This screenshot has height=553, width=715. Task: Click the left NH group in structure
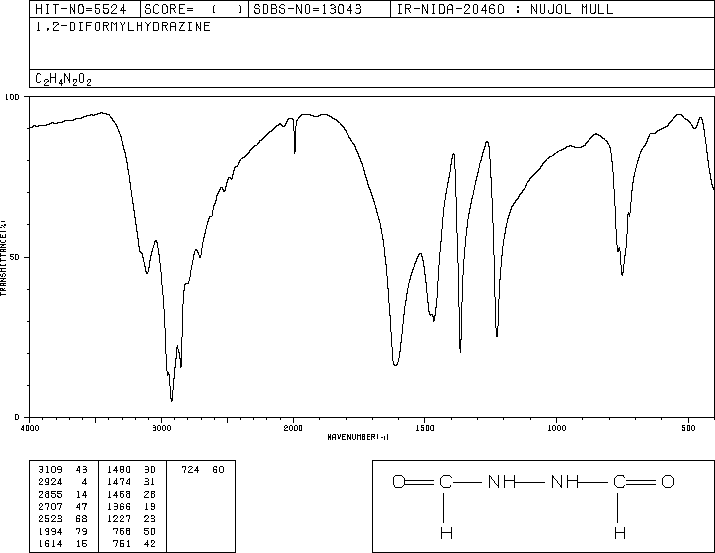(x=502, y=481)
